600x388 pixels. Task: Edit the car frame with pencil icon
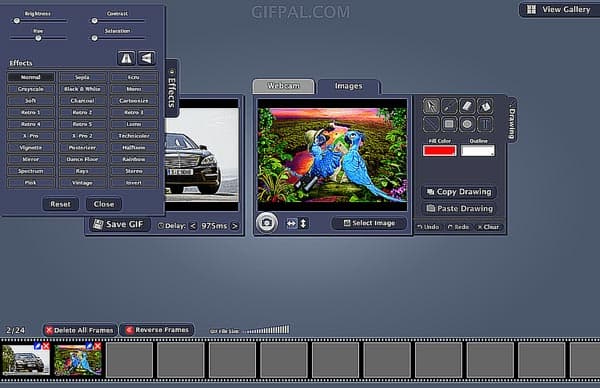[38, 346]
